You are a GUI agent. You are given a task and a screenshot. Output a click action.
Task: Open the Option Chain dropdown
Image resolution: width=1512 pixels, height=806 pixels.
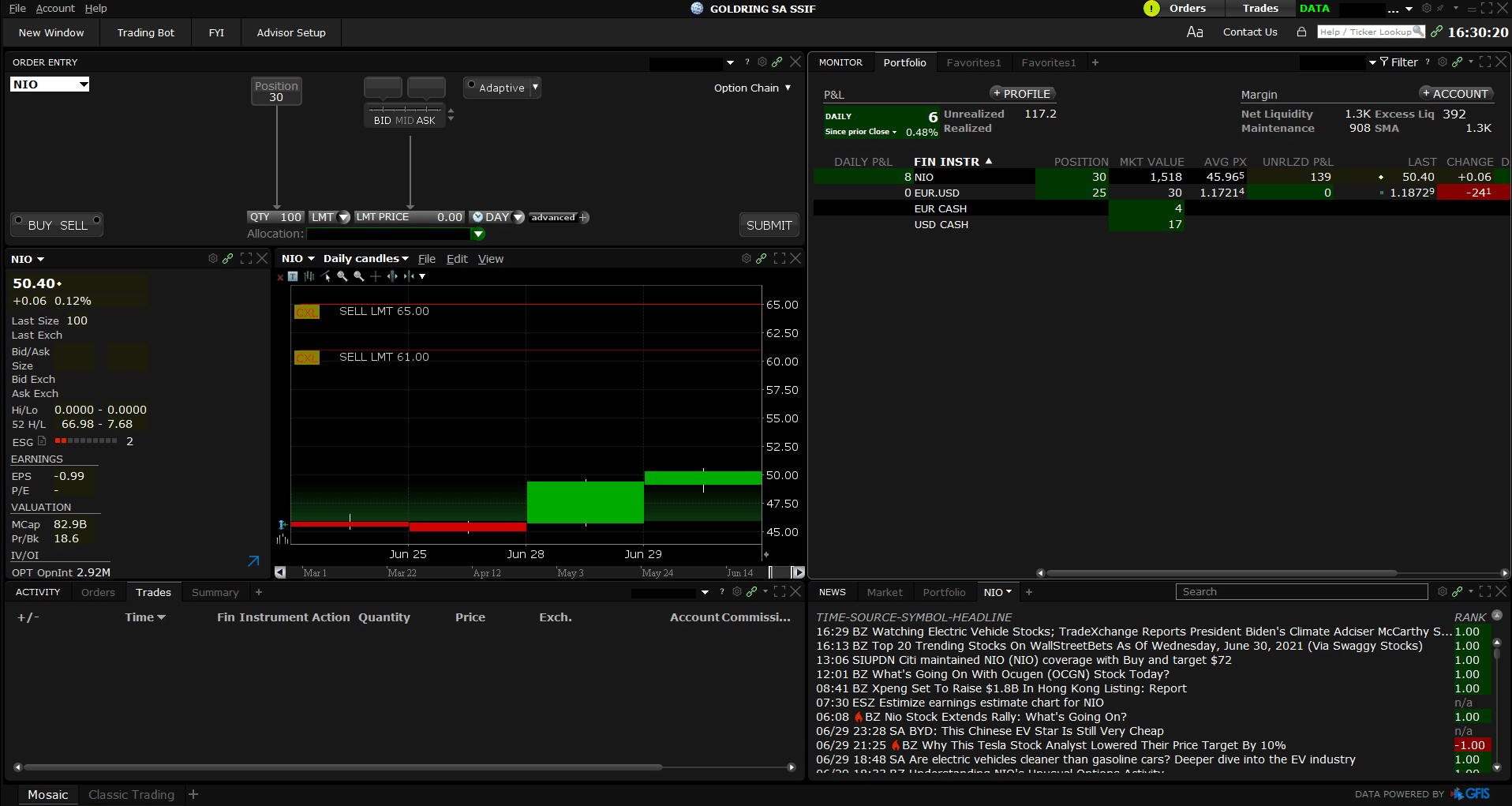[x=751, y=88]
